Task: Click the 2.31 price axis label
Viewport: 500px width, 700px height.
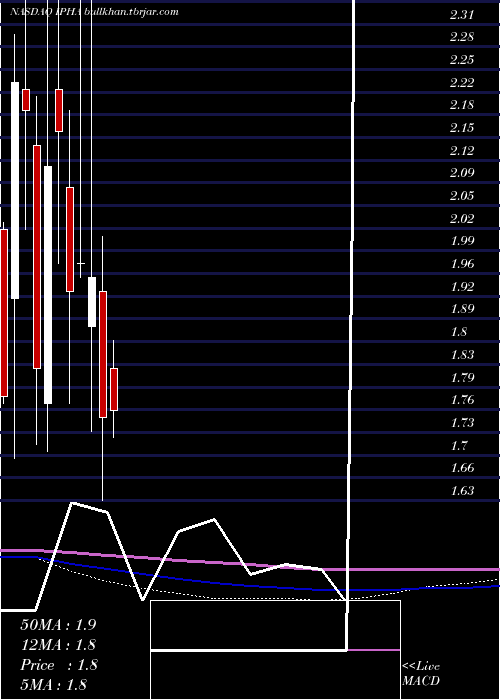Action: coord(461,14)
